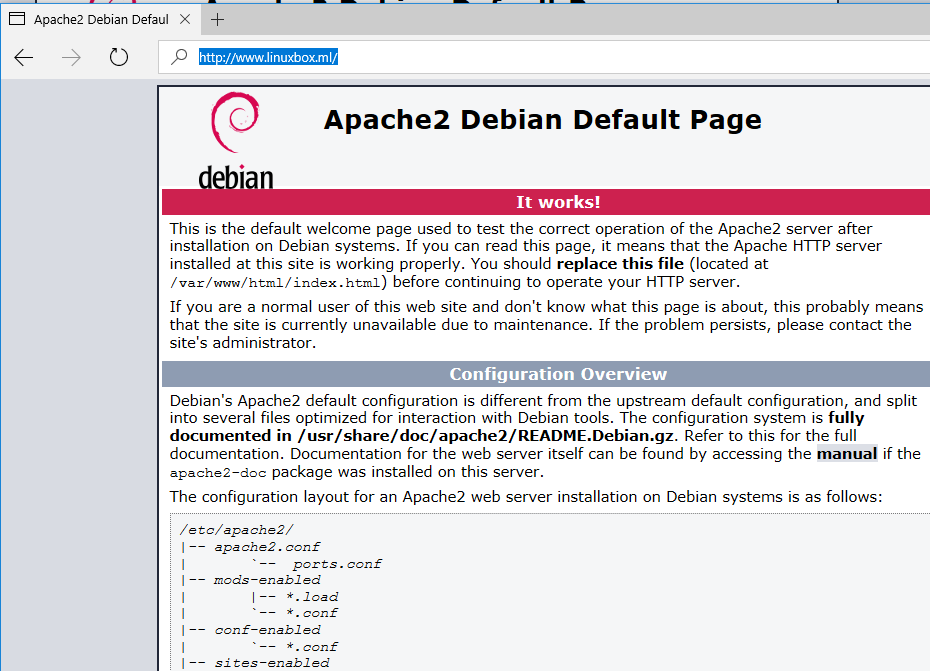Viewport: 930px width, 671px height.
Task: Click the /var/www/html/index.html path text
Action: pos(273,283)
